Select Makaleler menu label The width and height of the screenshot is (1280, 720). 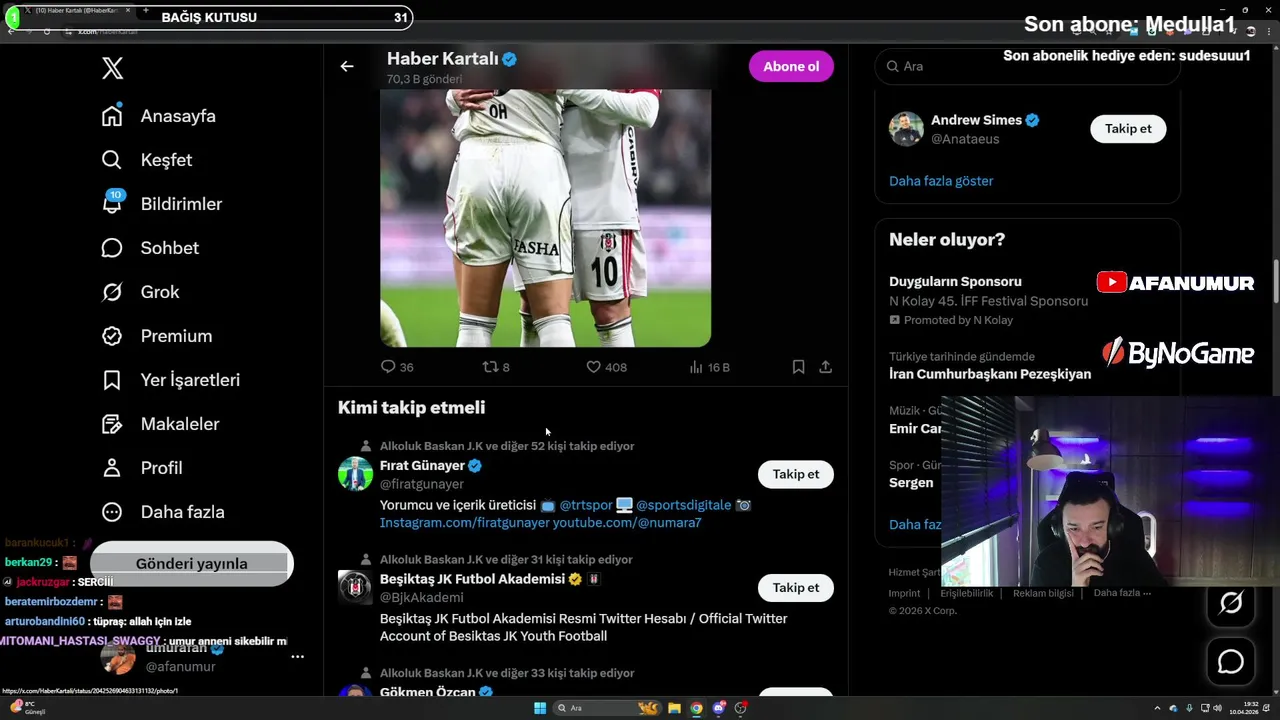pos(180,424)
